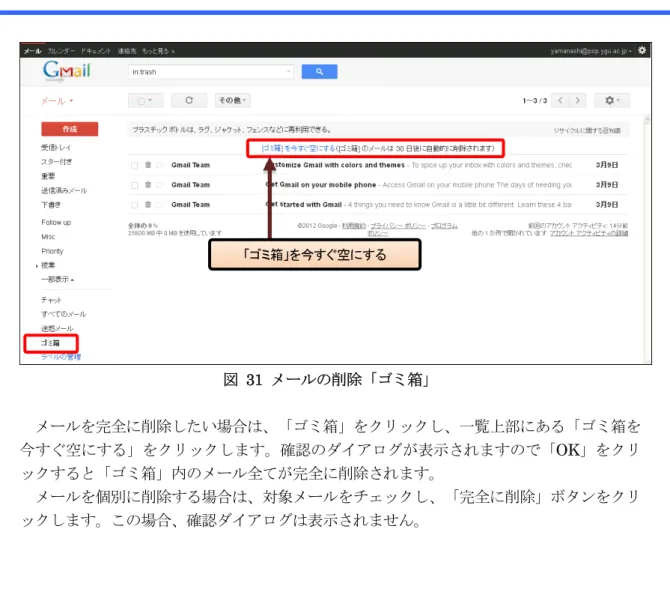Open the Follow up label

tap(56, 222)
